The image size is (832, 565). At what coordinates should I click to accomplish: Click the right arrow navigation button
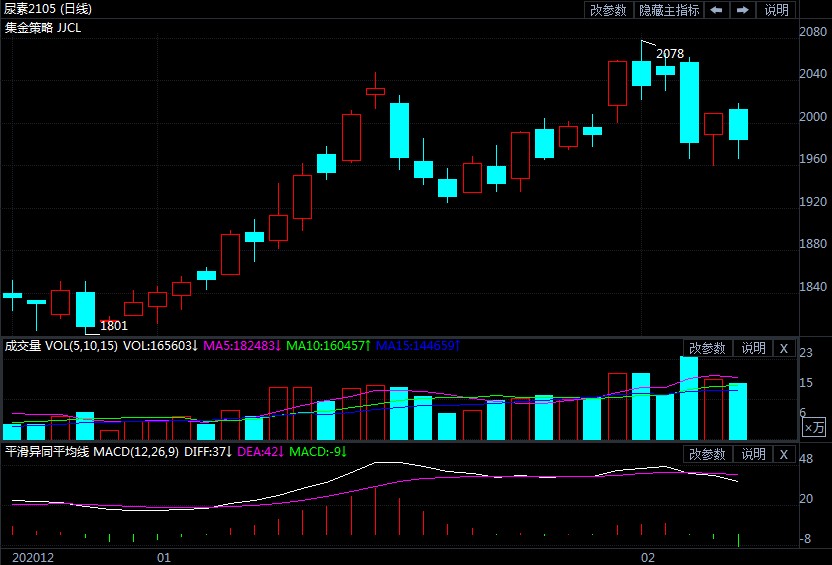click(743, 10)
